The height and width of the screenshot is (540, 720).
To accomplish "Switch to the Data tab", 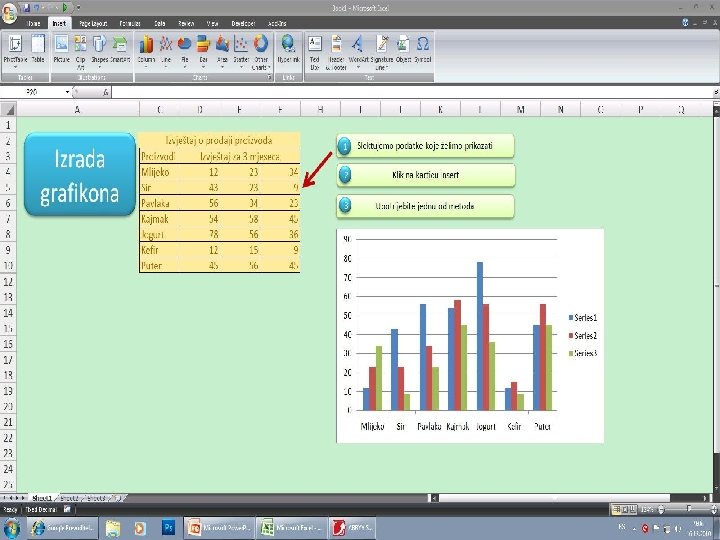I will coord(160,23).
